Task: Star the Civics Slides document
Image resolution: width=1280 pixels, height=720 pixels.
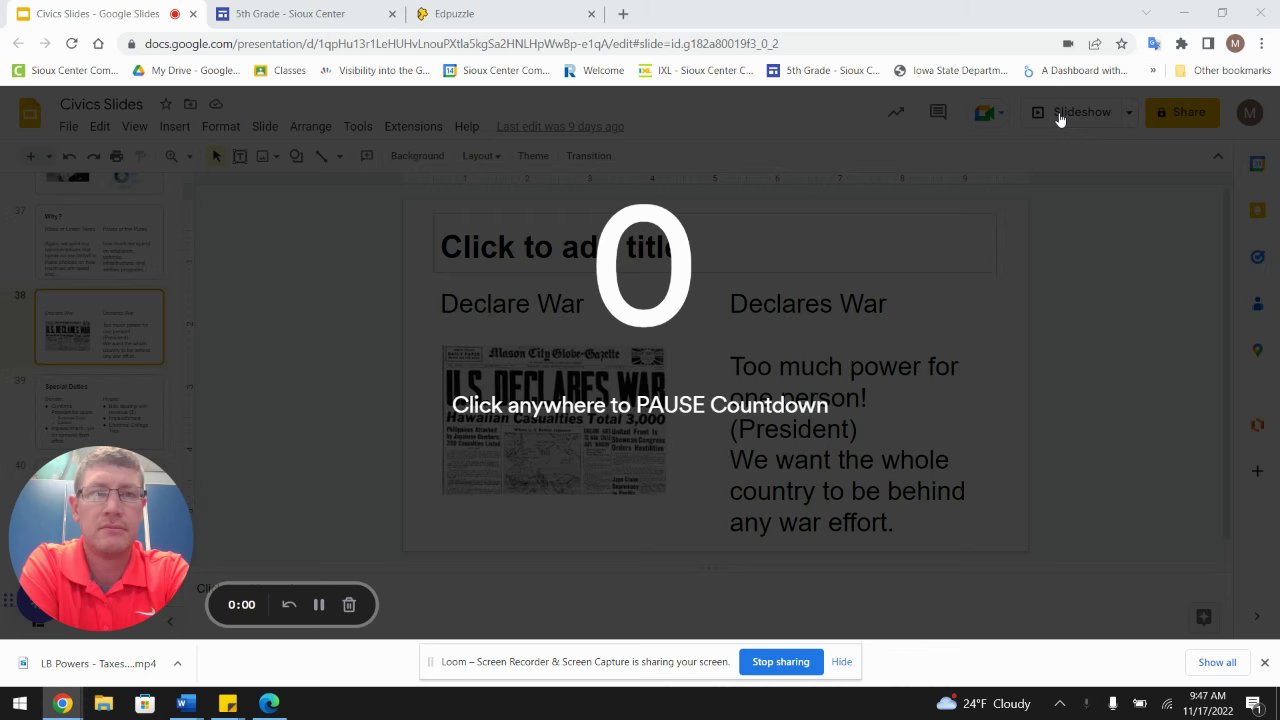Action: [166, 104]
